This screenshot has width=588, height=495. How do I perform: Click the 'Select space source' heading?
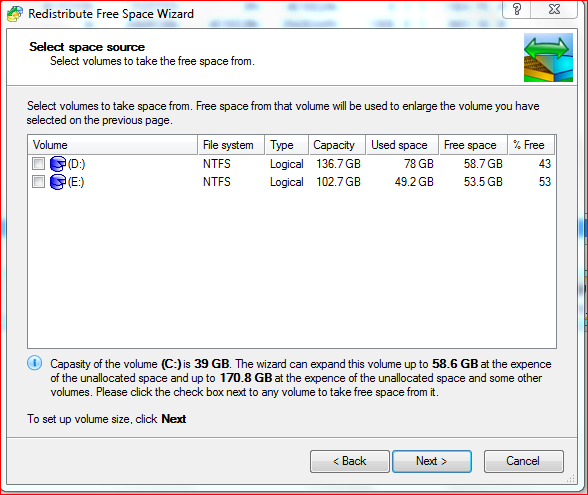[87, 47]
